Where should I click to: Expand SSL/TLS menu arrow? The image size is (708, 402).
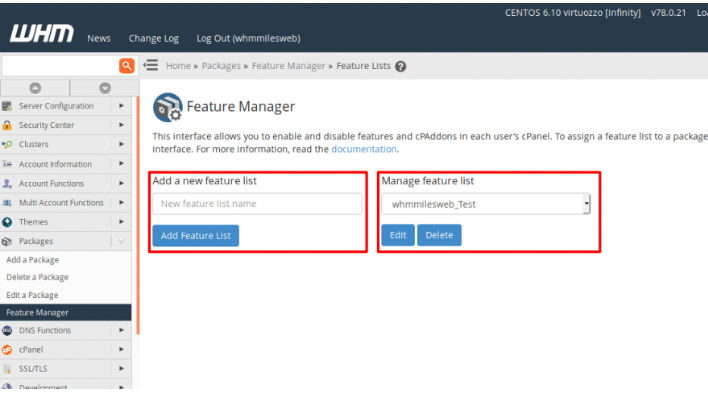click(x=121, y=369)
